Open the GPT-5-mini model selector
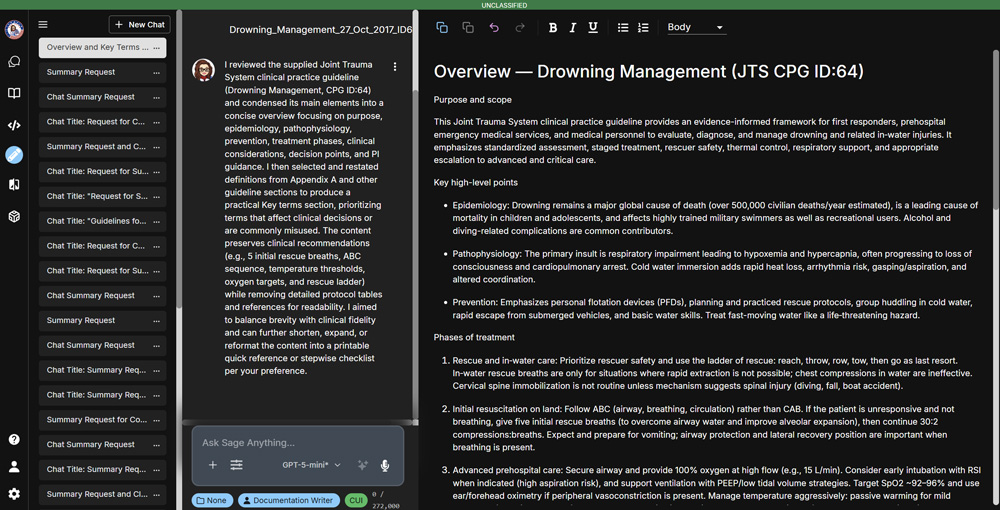The height and width of the screenshot is (510, 1000). coord(311,465)
